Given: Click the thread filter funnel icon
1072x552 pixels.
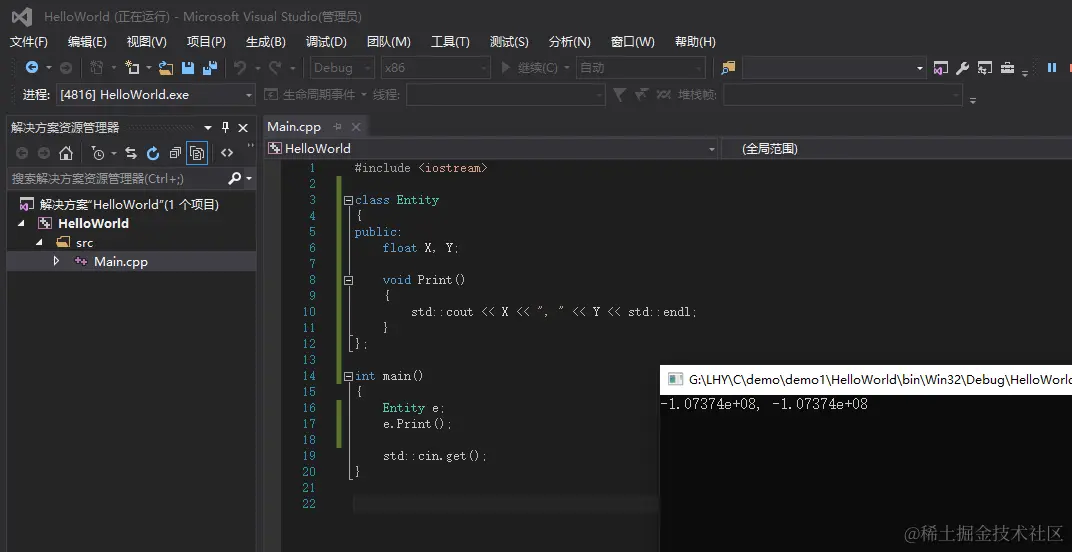Looking at the screenshot, I should point(619,94).
